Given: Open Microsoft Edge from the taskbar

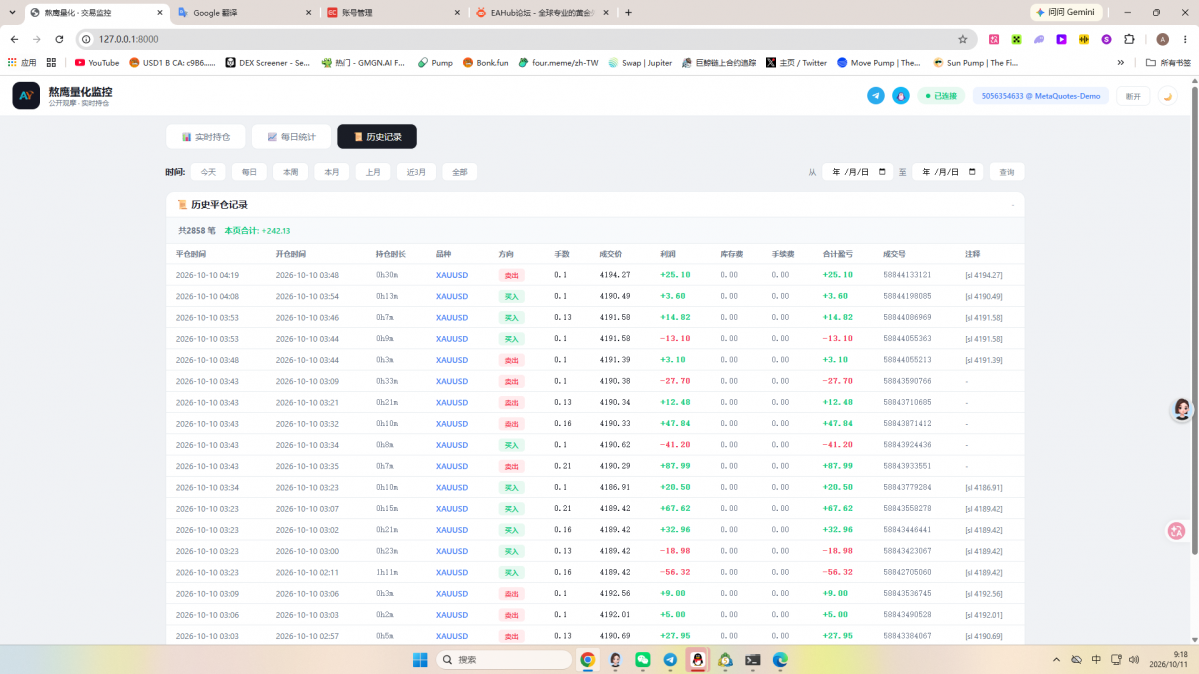Looking at the screenshot, I should click(780, 659).
